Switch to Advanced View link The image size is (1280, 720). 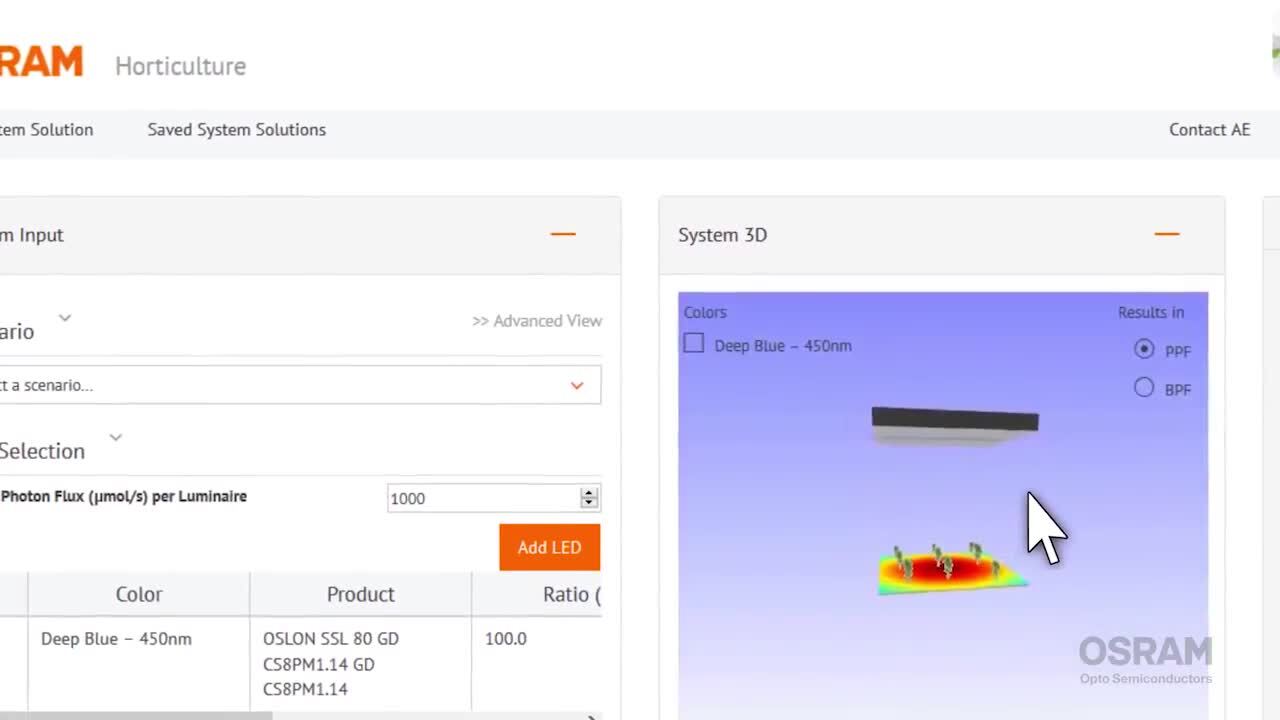pyautogui.click(x=537, y=321)
